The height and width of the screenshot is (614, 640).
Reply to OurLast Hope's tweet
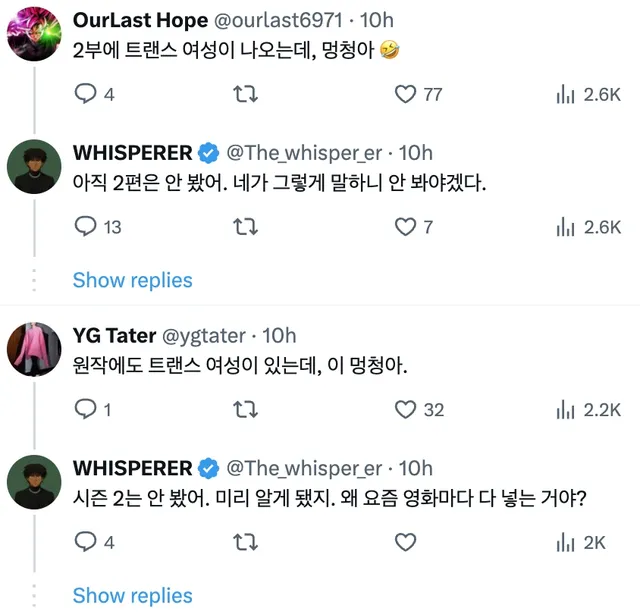(x=87, y=95)
